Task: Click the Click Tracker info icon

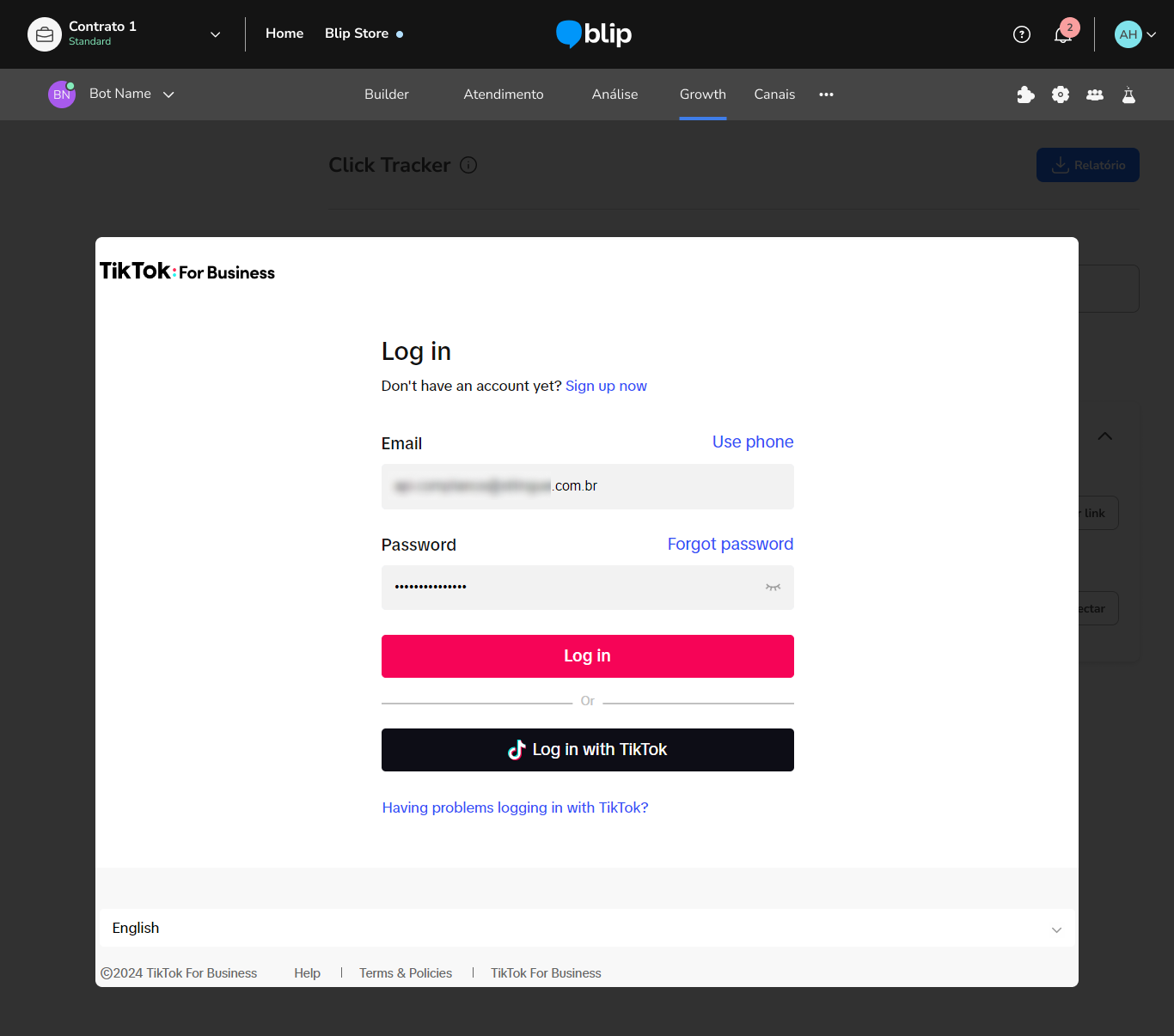Action: (x=468, y=165)
